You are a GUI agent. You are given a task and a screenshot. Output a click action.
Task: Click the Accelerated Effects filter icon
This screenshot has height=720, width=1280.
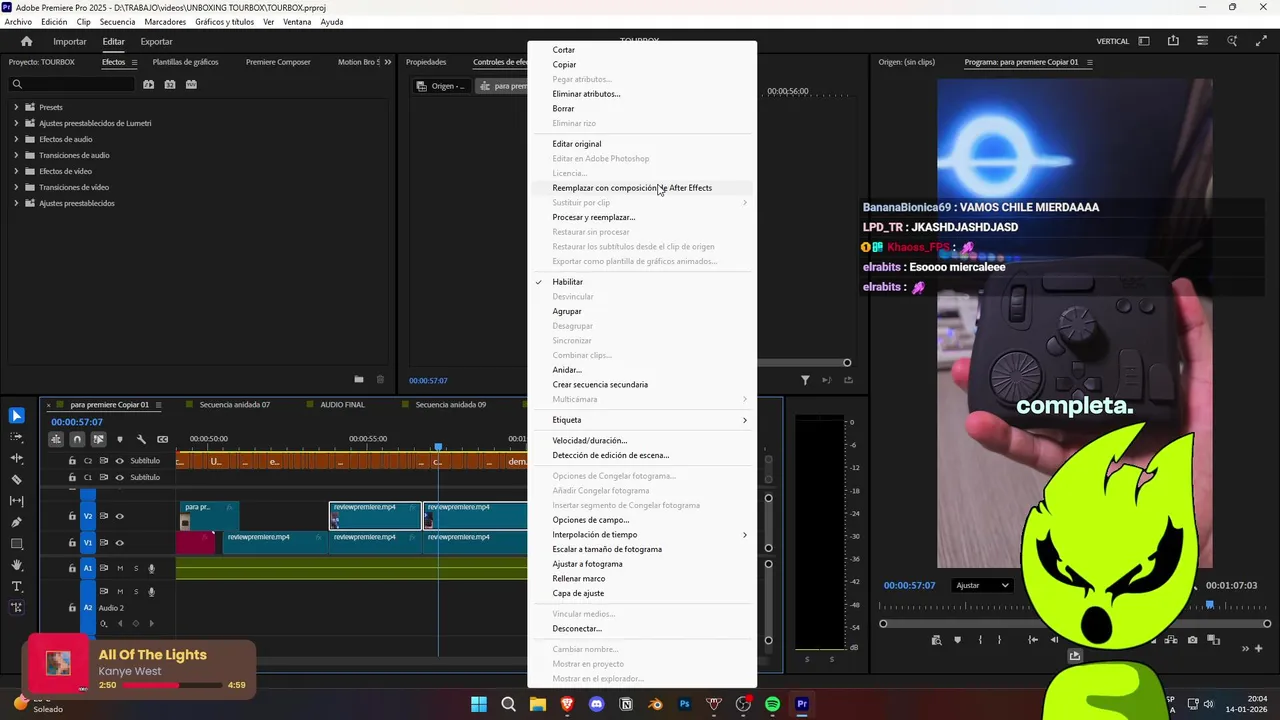148,84
